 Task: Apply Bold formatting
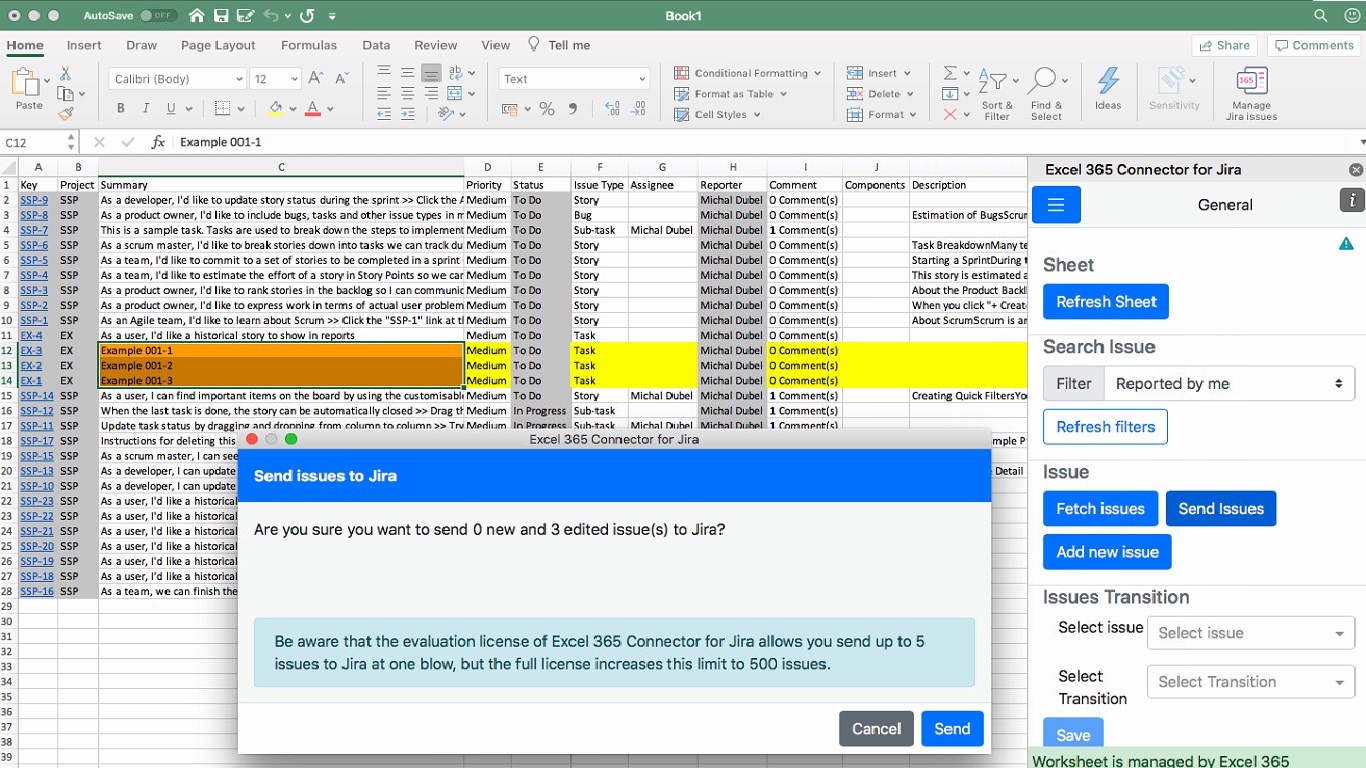[121, 109]
